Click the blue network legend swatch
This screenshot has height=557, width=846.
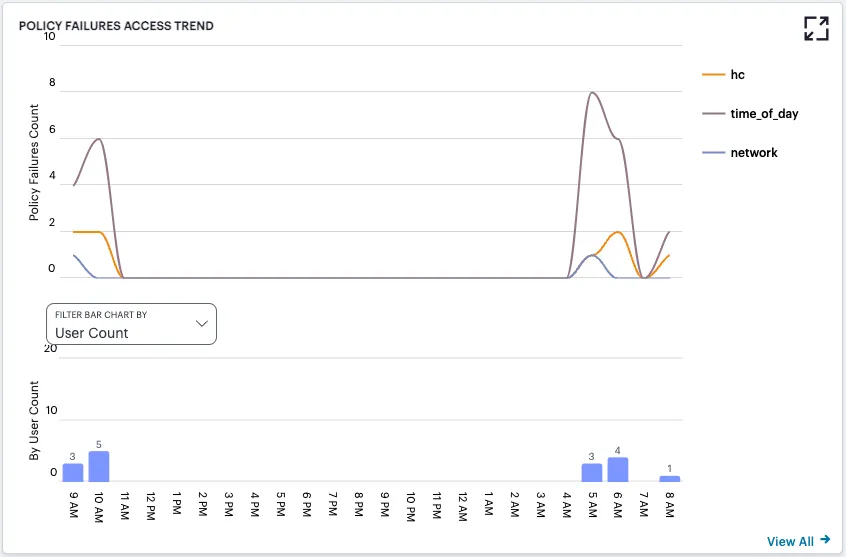tap(713, 153)
